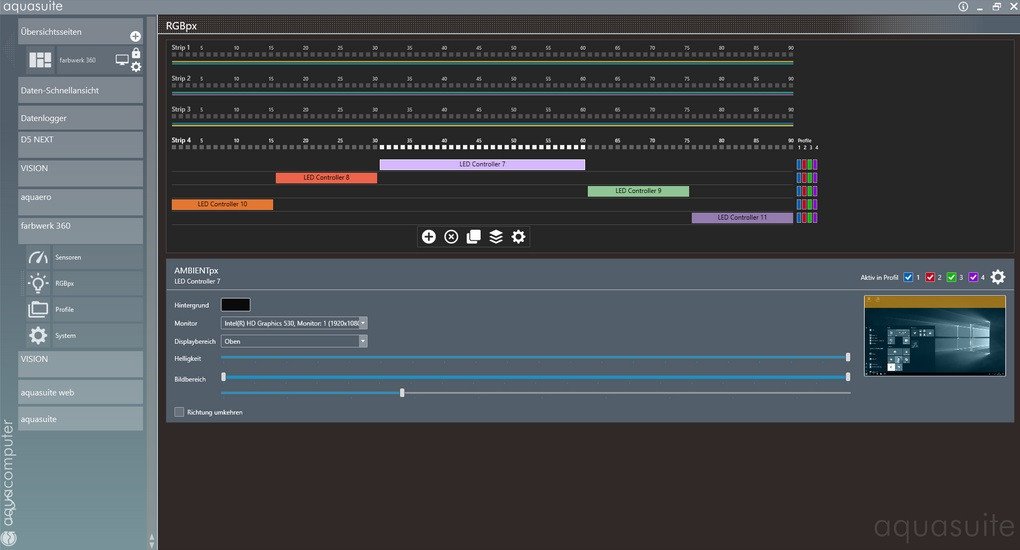Viewport: 1020px width, 550px height.
Task: Expand the Datenlogger section in the sidebar
Action: [x=80, y=118]
